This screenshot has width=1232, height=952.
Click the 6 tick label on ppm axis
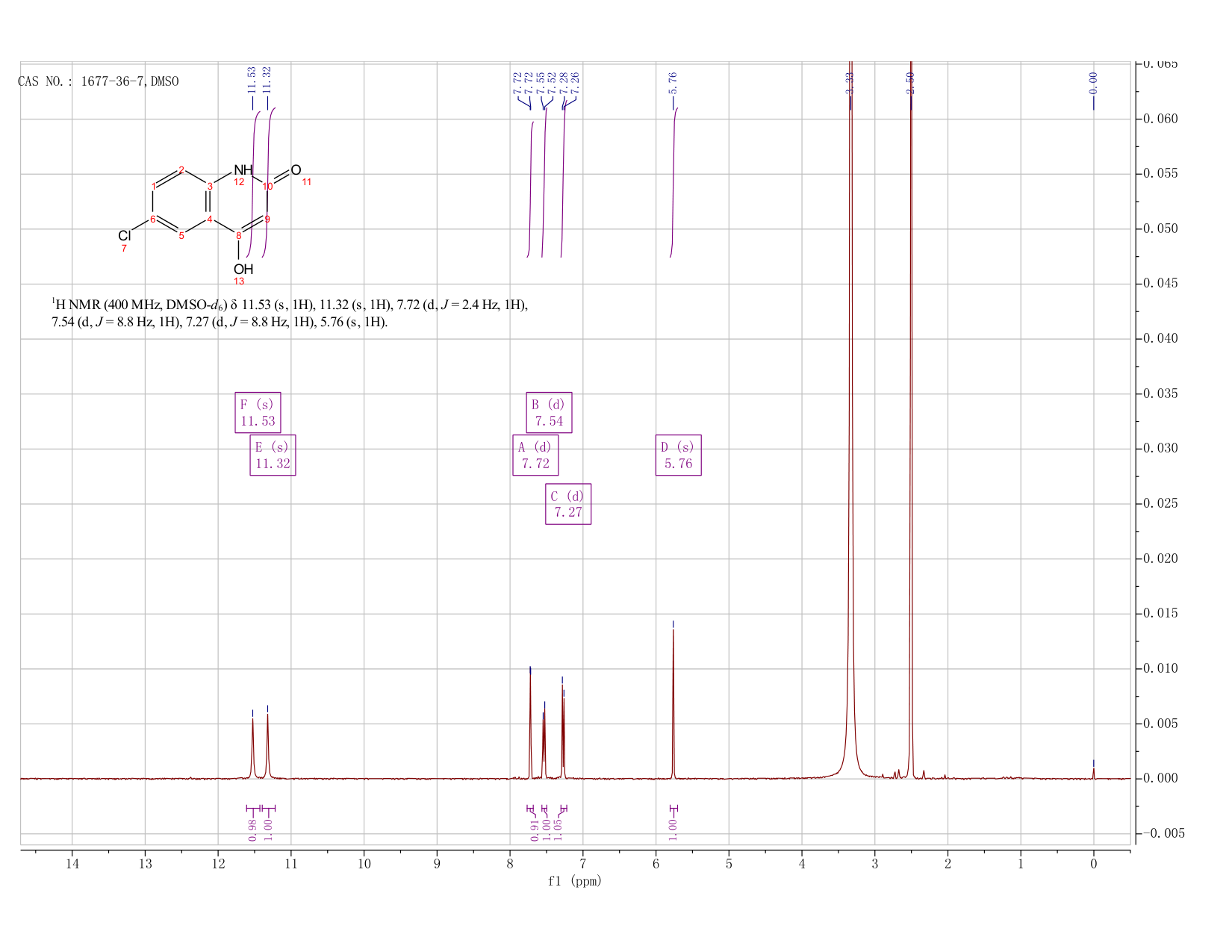[656, 864]
